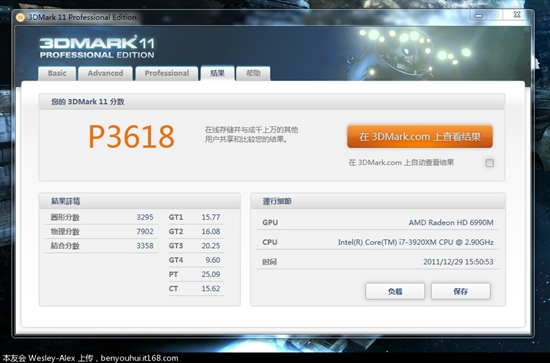Screen dimensions: 550x363
Task: Open the 结果 results tab
Action: click(217, 73)
